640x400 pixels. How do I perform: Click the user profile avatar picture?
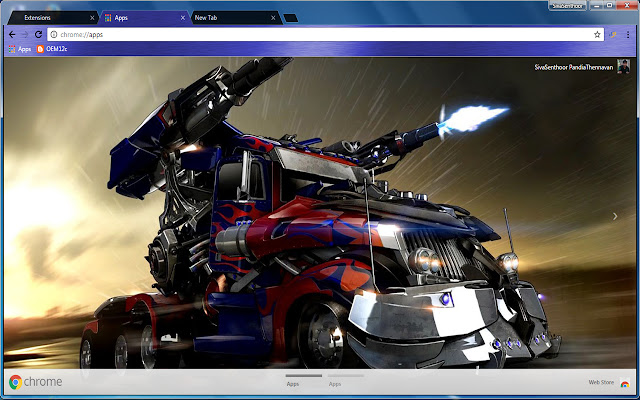click(623, 66)
